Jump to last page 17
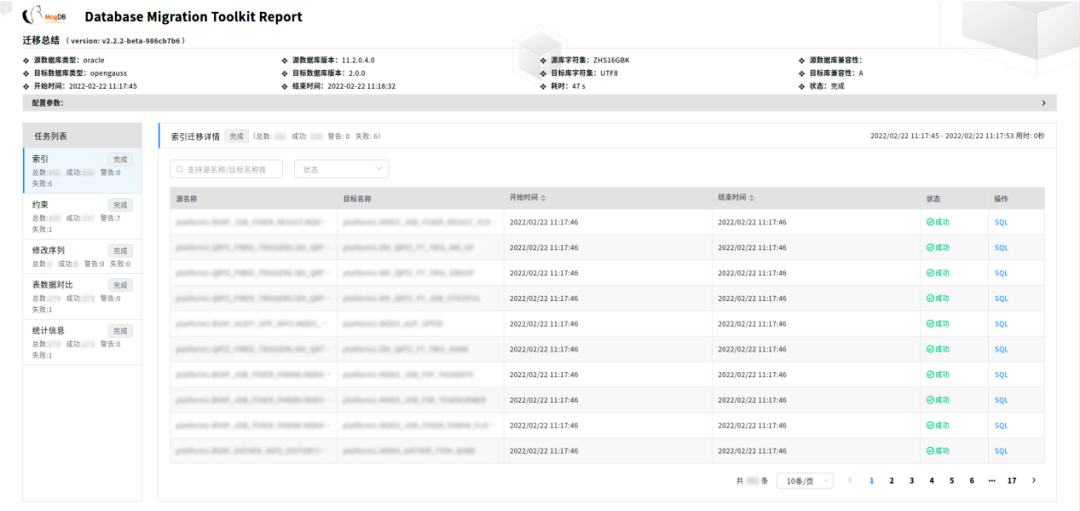 pos(1012,481)
